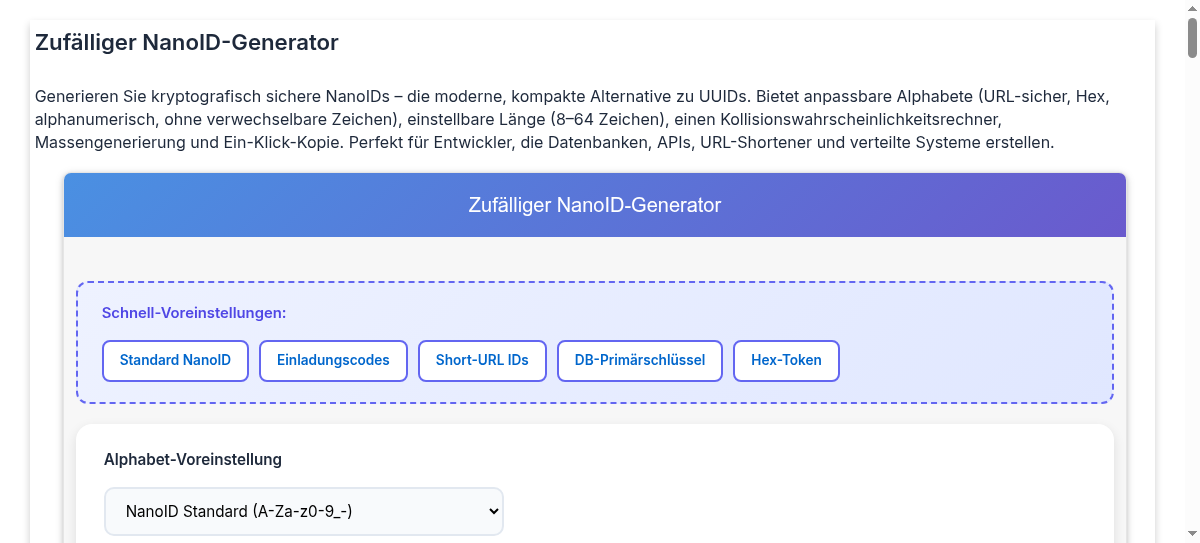Apply the Standard NanoID preset

(175, 360)
